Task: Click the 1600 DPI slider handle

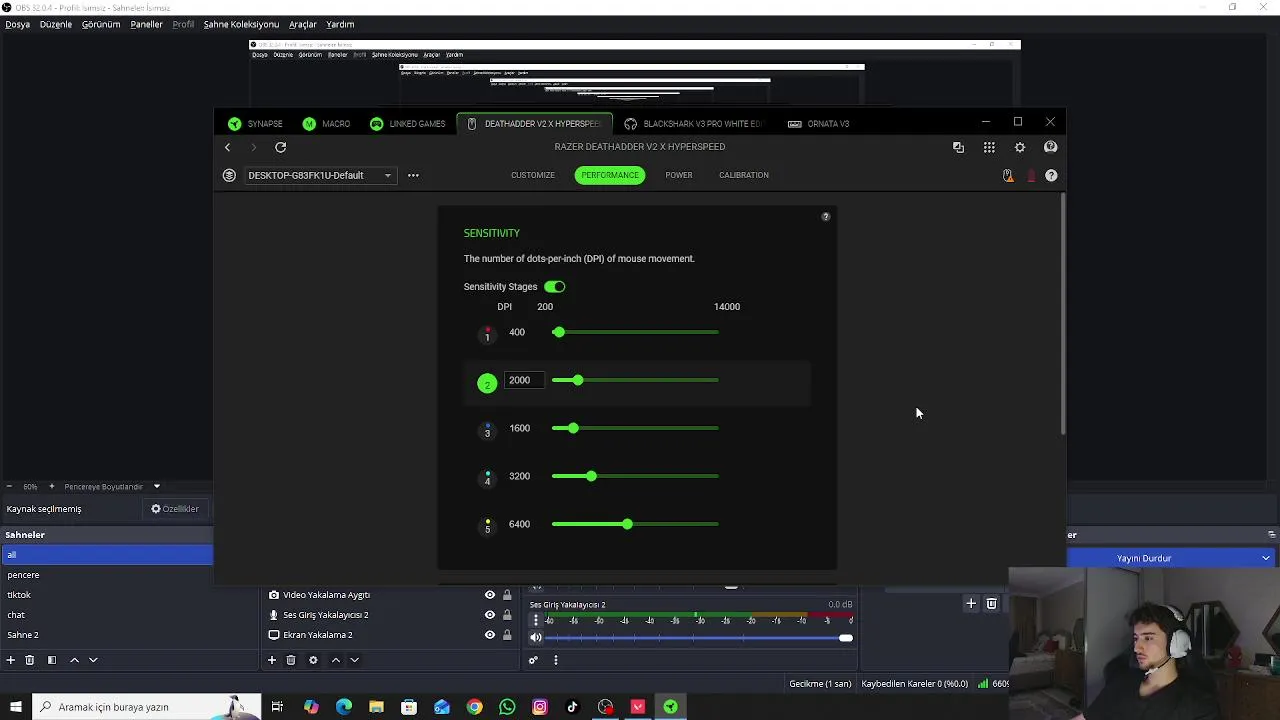Action: point(572,428)
